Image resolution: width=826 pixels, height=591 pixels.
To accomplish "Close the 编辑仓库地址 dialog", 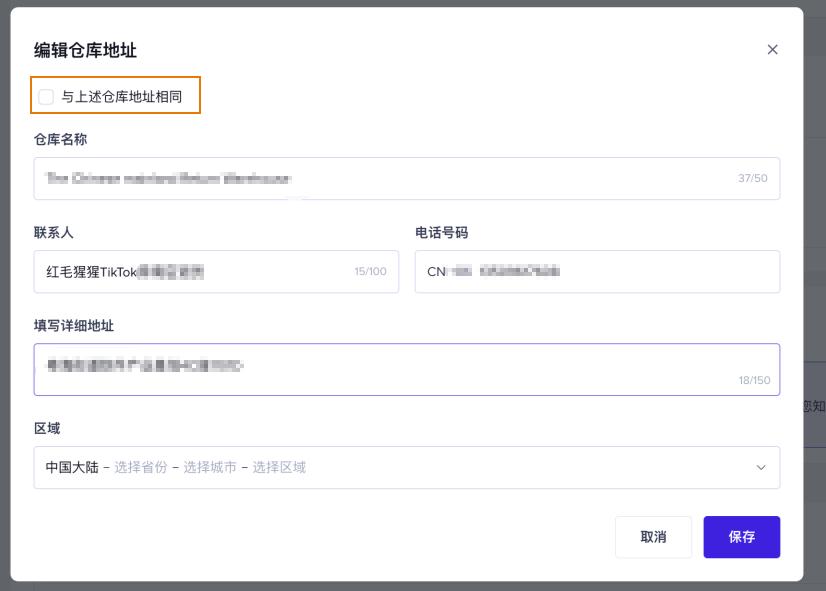I will point(772,49).
